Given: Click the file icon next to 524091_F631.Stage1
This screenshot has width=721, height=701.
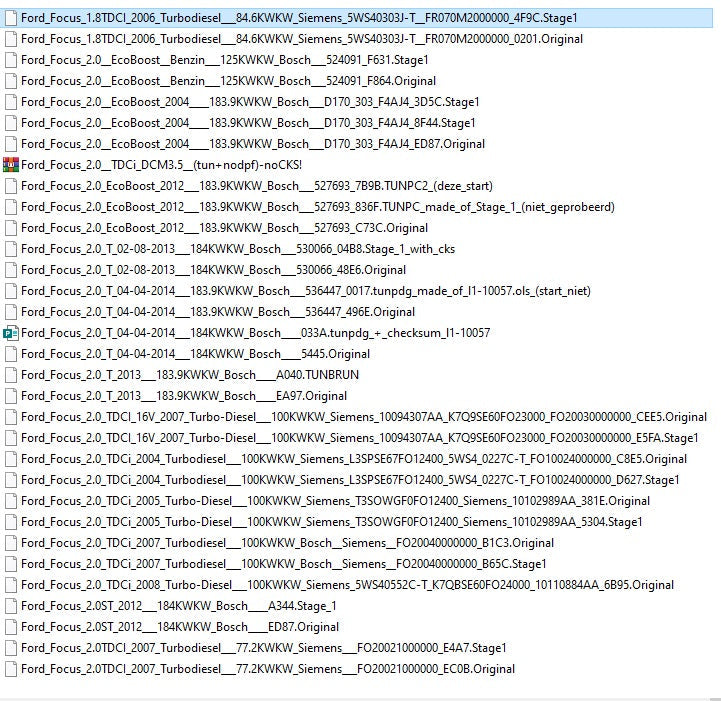Looking at the screenshot, I should tap(11, 60).
